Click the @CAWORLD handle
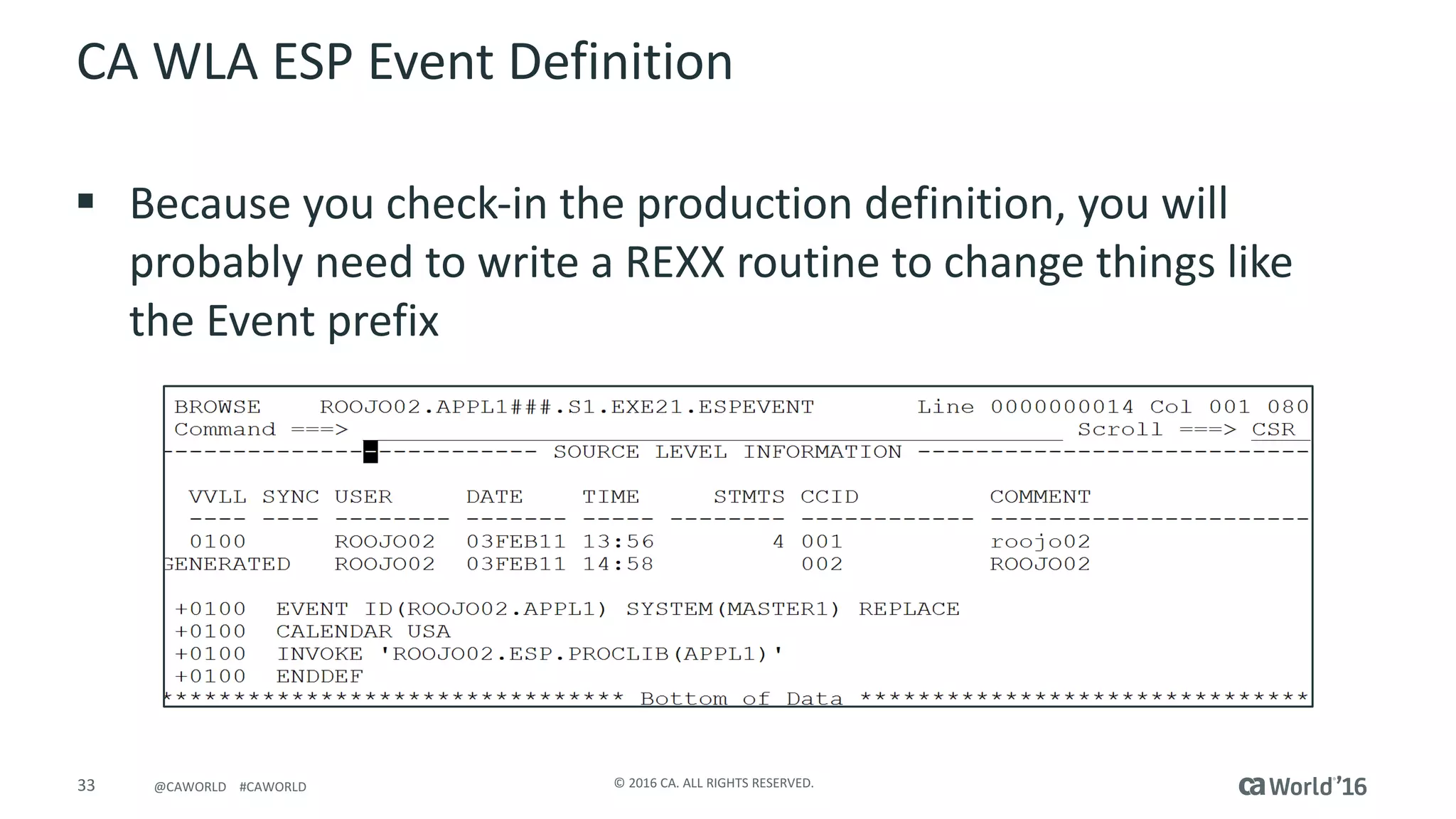Viewport: 1456px width, 819px height. [x=190, y=787]
